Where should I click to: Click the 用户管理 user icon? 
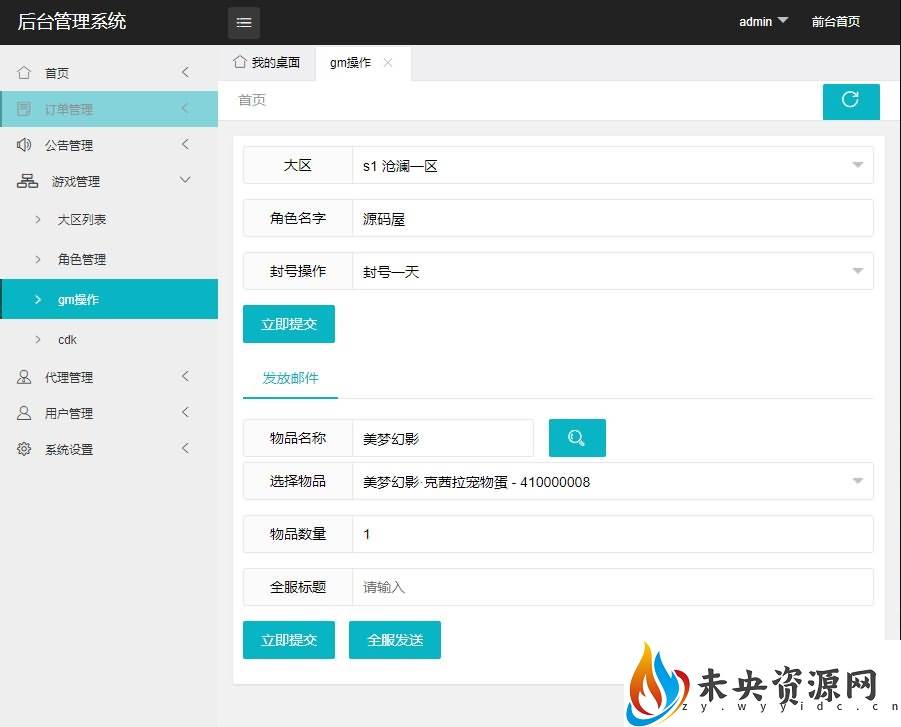(25, 413)
